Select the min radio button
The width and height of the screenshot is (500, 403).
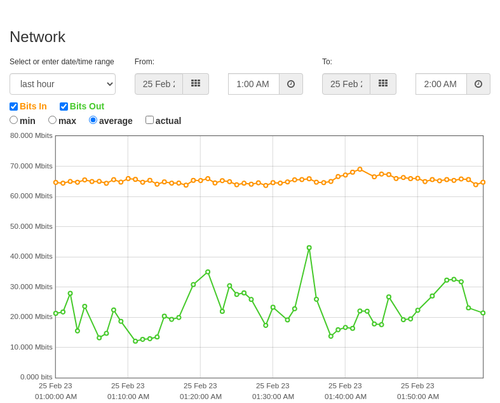14,120
